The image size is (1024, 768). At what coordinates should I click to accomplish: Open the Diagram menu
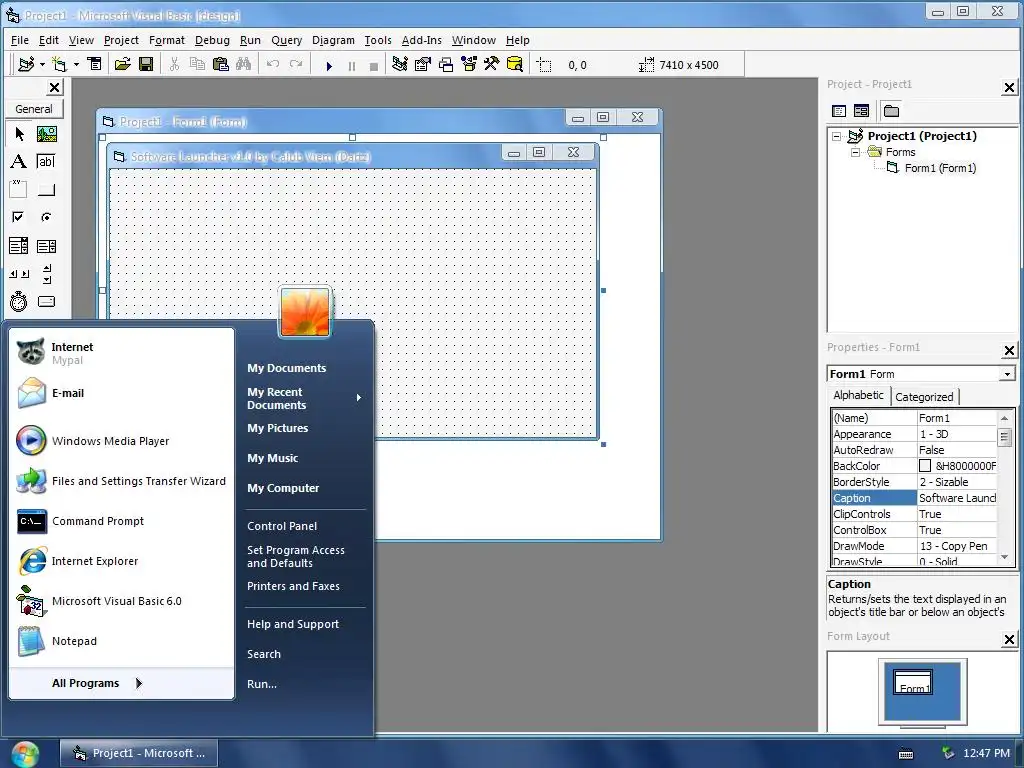point(333,40)
